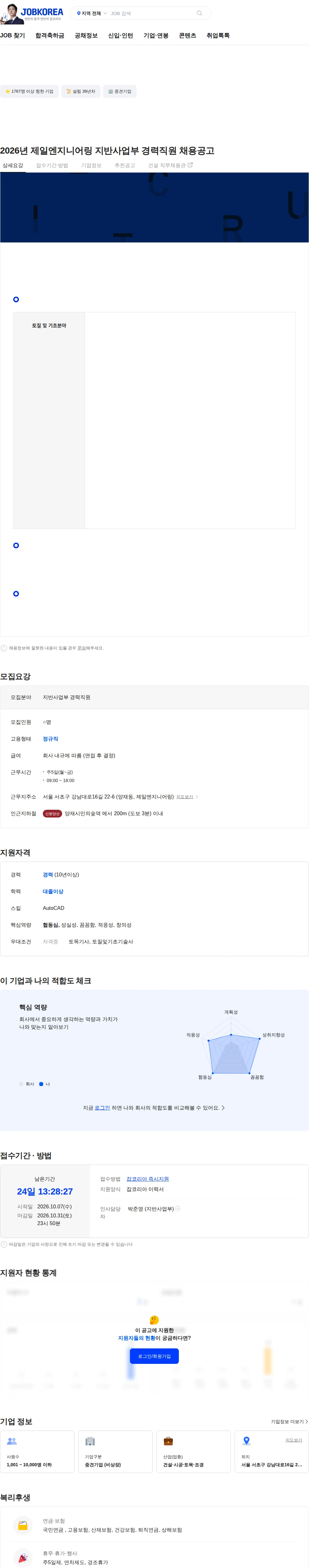This screenshot has width=309, height=1568.
Task: Click the JOBKOREA logo
Action: (x=42, y=12)
